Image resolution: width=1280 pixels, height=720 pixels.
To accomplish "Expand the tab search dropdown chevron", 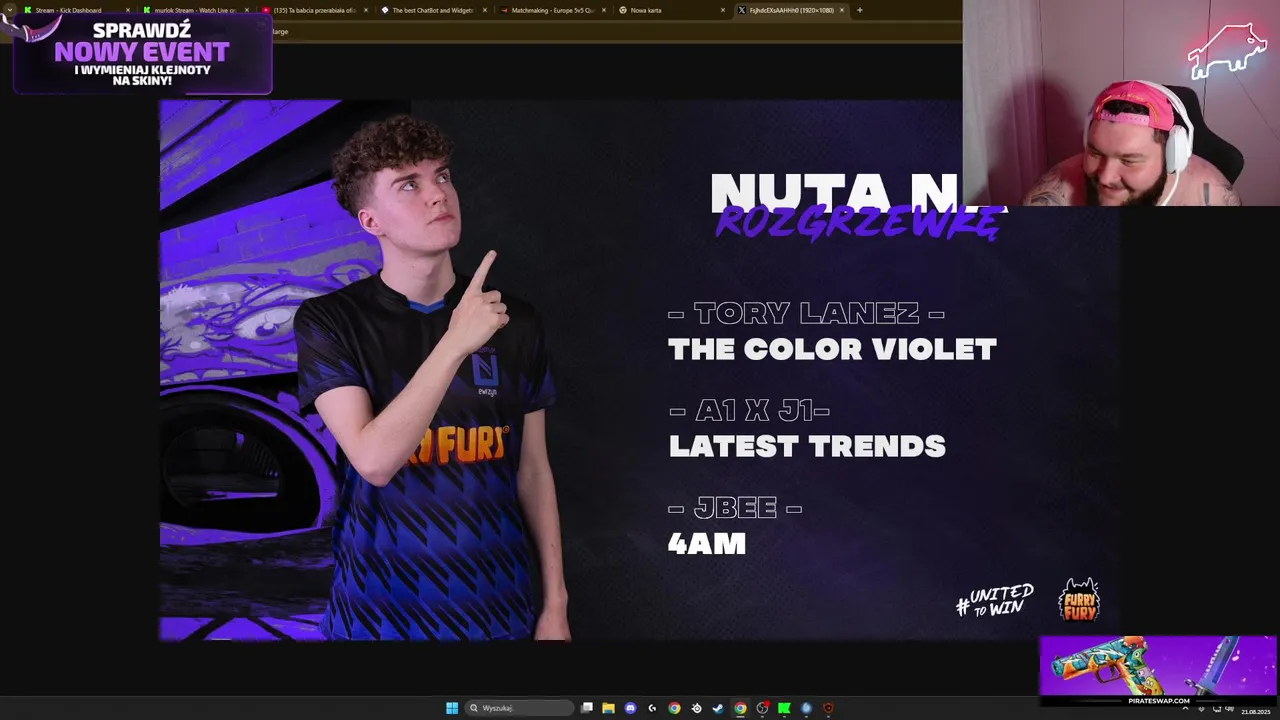I will tap(9, 10).
